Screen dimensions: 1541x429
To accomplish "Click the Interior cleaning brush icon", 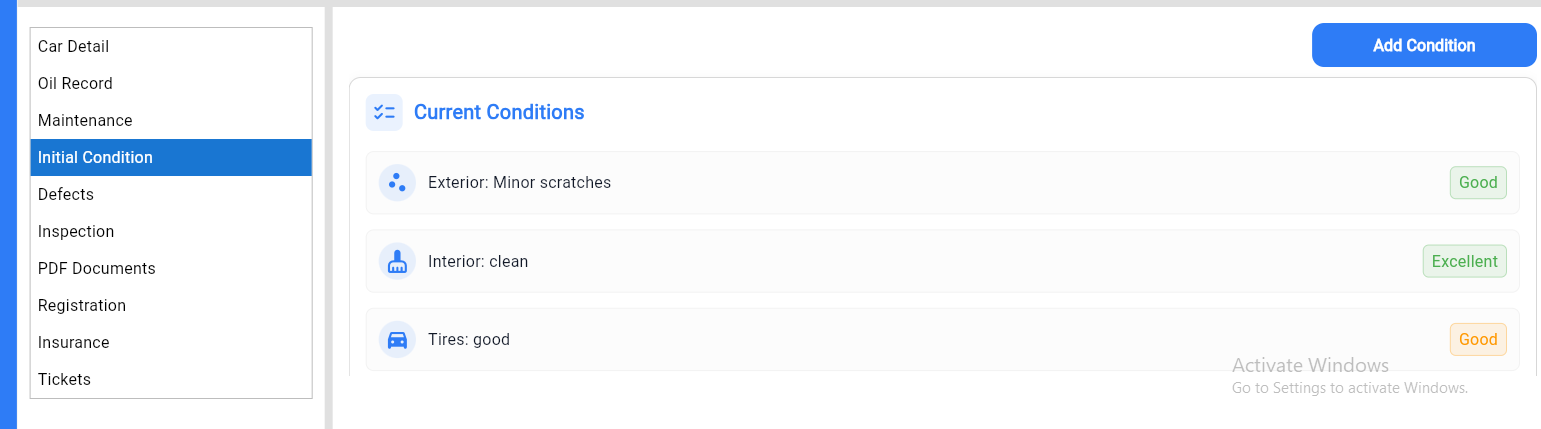I will pos(397,261).
